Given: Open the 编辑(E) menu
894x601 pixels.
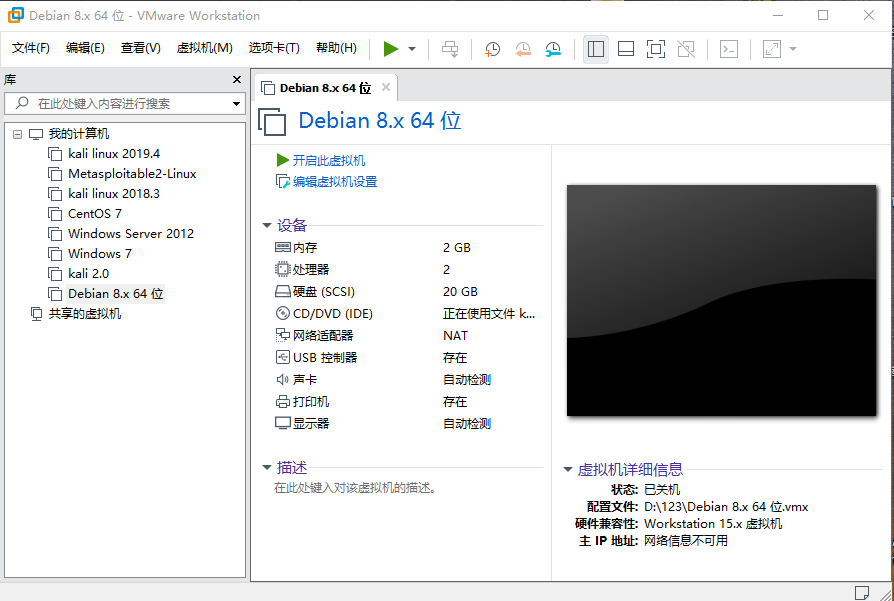Looking at the screenshot, I should pos(85,48).
